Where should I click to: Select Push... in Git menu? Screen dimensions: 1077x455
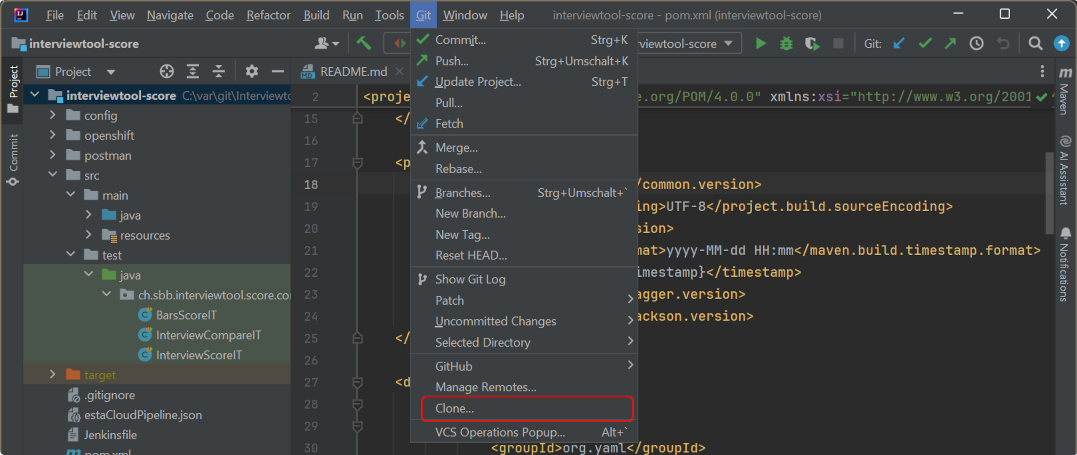[x=524, y=60]
